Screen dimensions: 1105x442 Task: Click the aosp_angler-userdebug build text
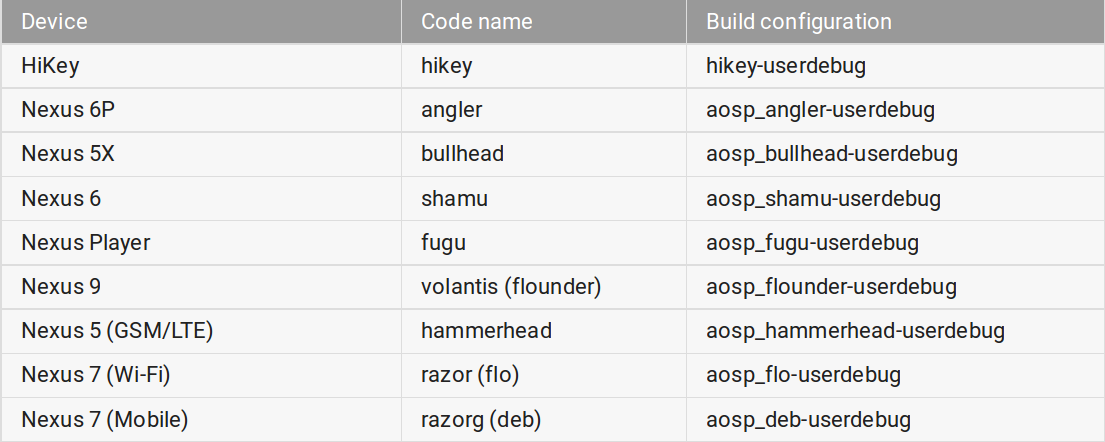point(820,110)
